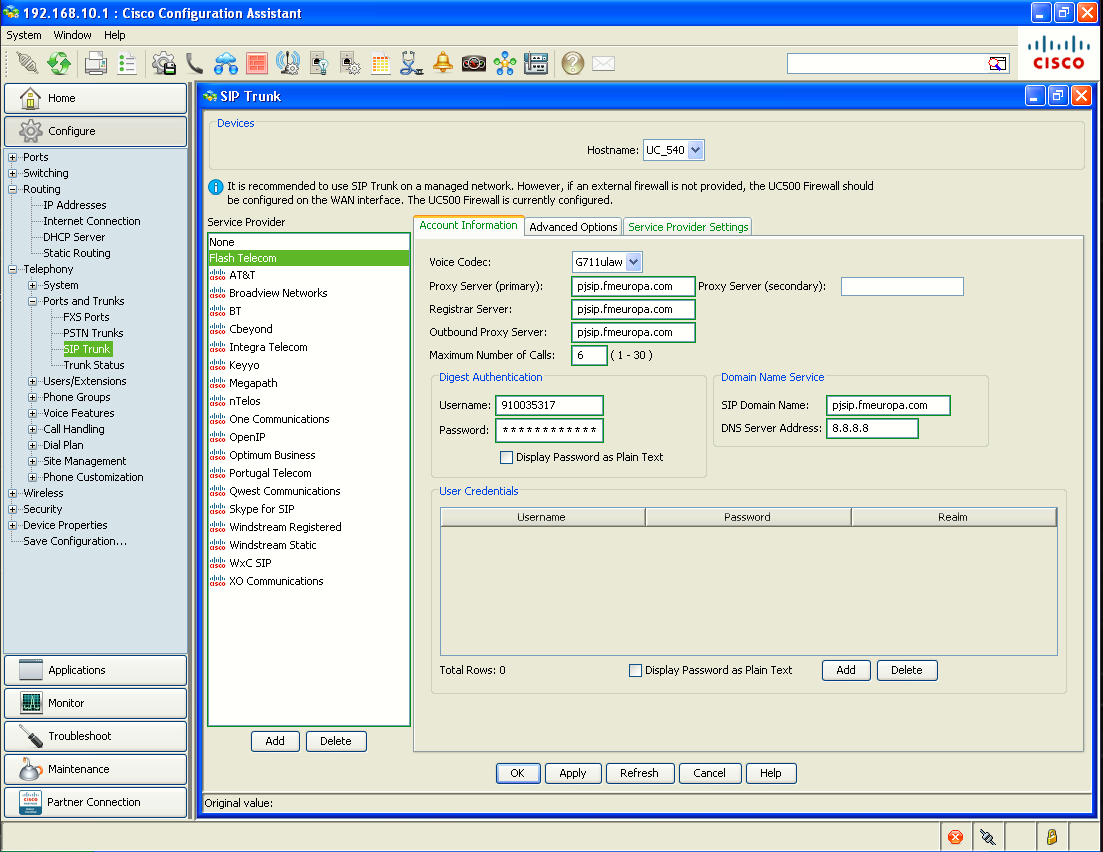Screen dimensions: 1103x852
Task: Select AT&T in Service Provider list
Action: pos(242,275)
